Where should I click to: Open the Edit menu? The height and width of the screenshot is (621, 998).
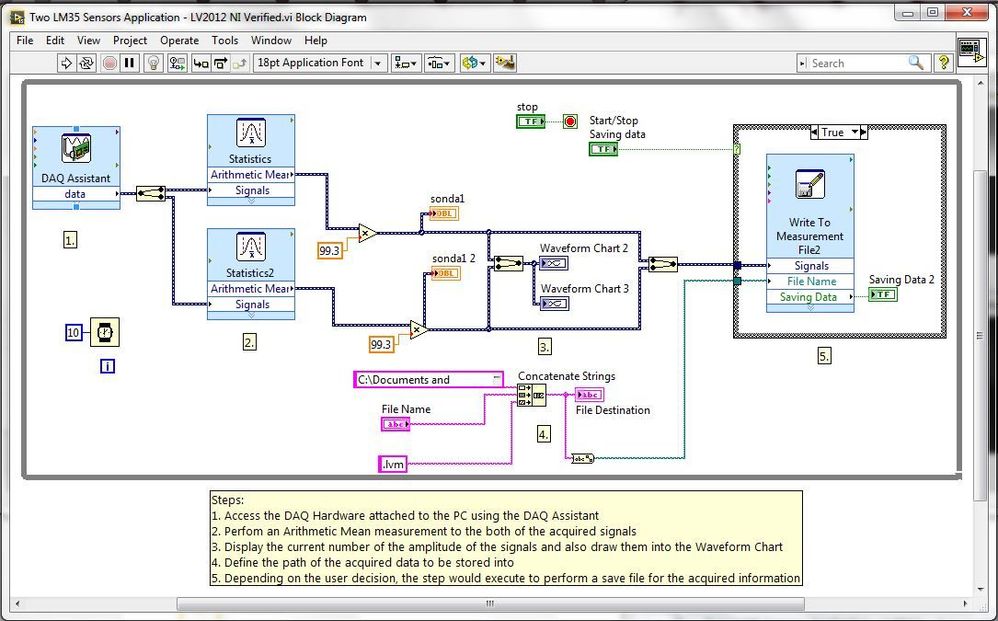point(55,40)
